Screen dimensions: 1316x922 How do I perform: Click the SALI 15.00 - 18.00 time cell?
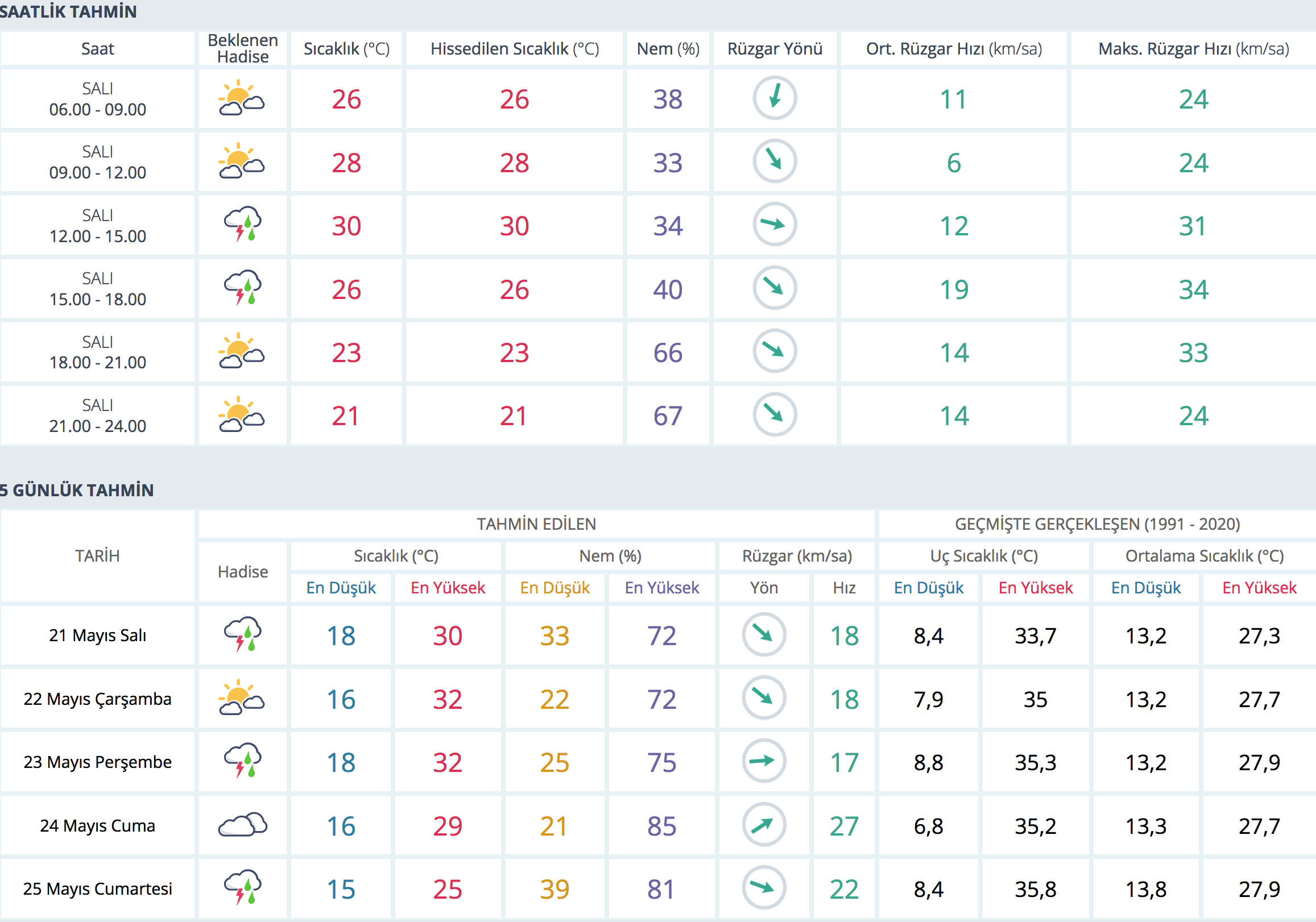[x=97, y=289]
